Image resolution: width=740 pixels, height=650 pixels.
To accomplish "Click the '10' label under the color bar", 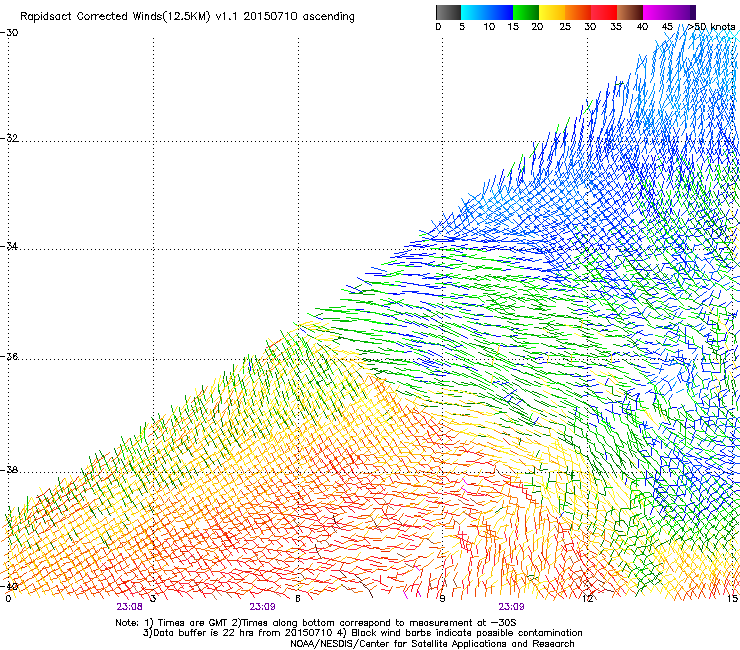I will [x=489, y=27].
